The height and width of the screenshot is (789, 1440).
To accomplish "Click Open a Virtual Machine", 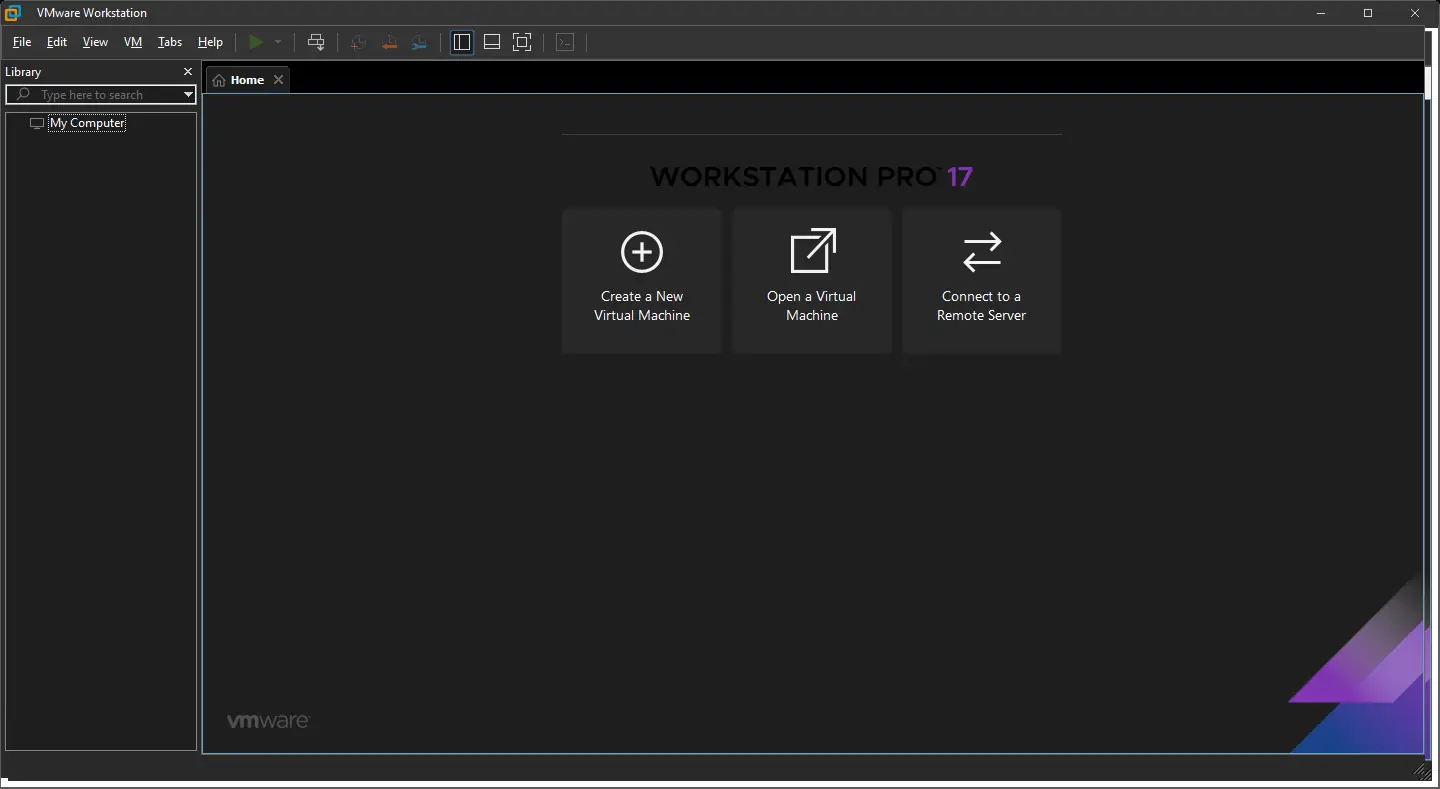I will [811, 280].
